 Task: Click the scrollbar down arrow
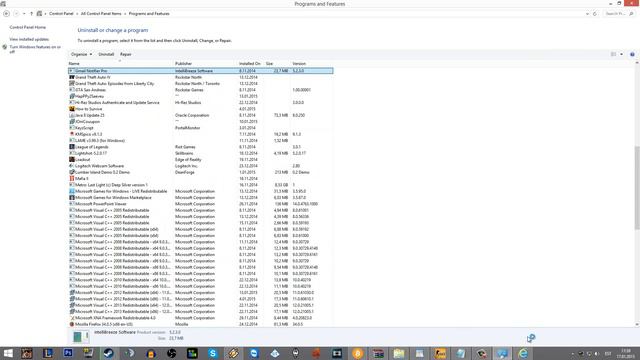[x=637, y=324]
